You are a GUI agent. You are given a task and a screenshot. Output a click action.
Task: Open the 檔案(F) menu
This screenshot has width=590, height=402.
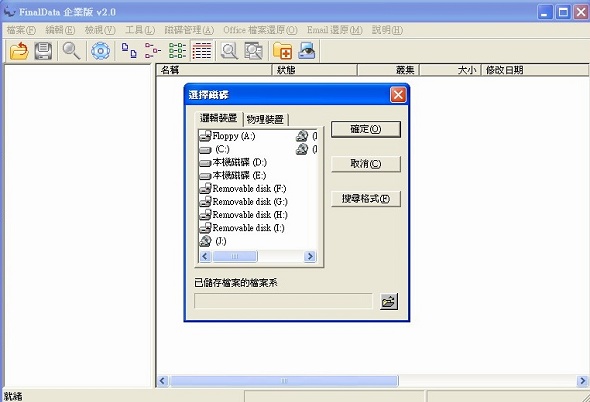coord(21,30)
